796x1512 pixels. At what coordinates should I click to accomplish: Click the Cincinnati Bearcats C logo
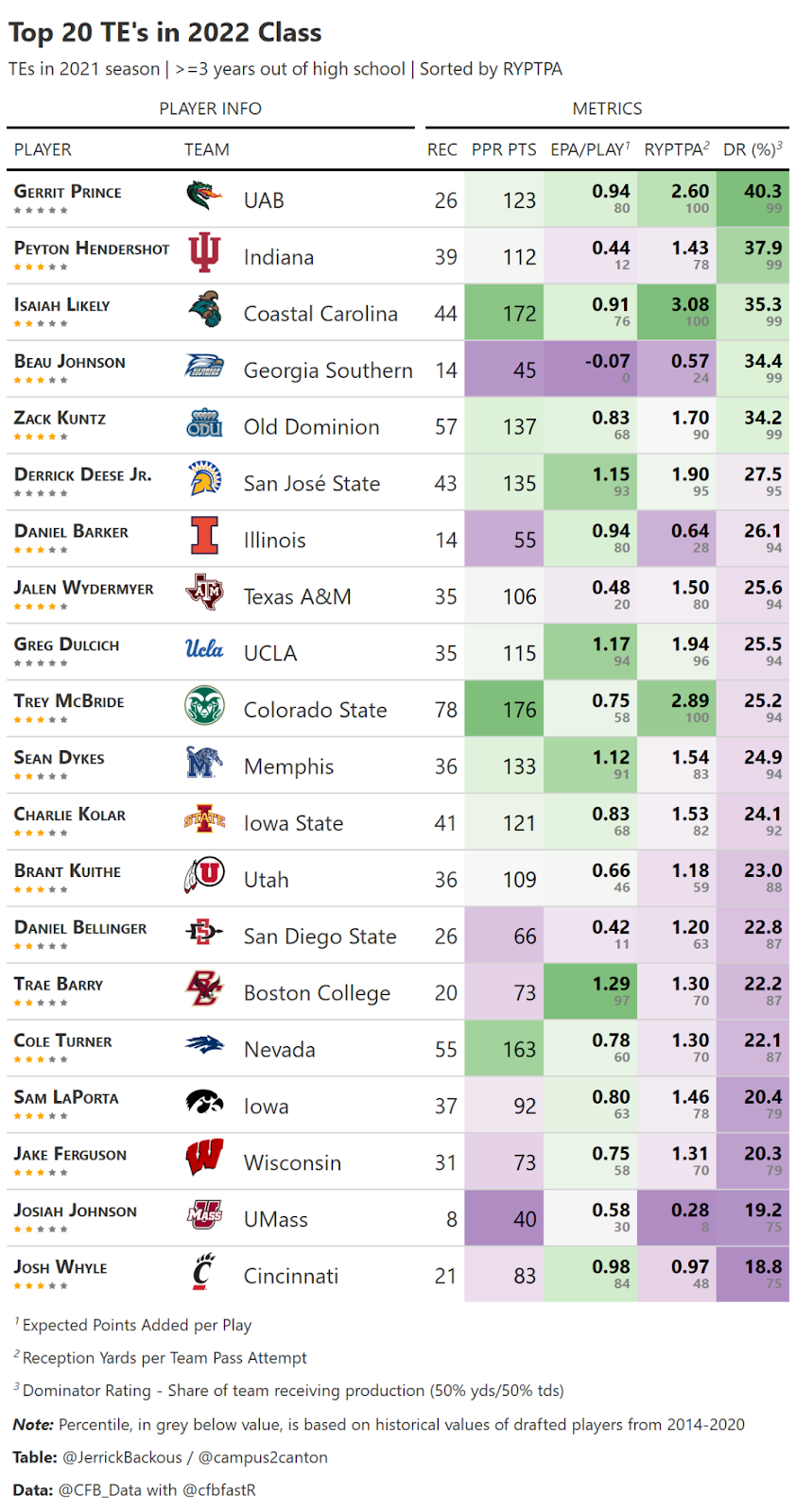point(203,1271)
